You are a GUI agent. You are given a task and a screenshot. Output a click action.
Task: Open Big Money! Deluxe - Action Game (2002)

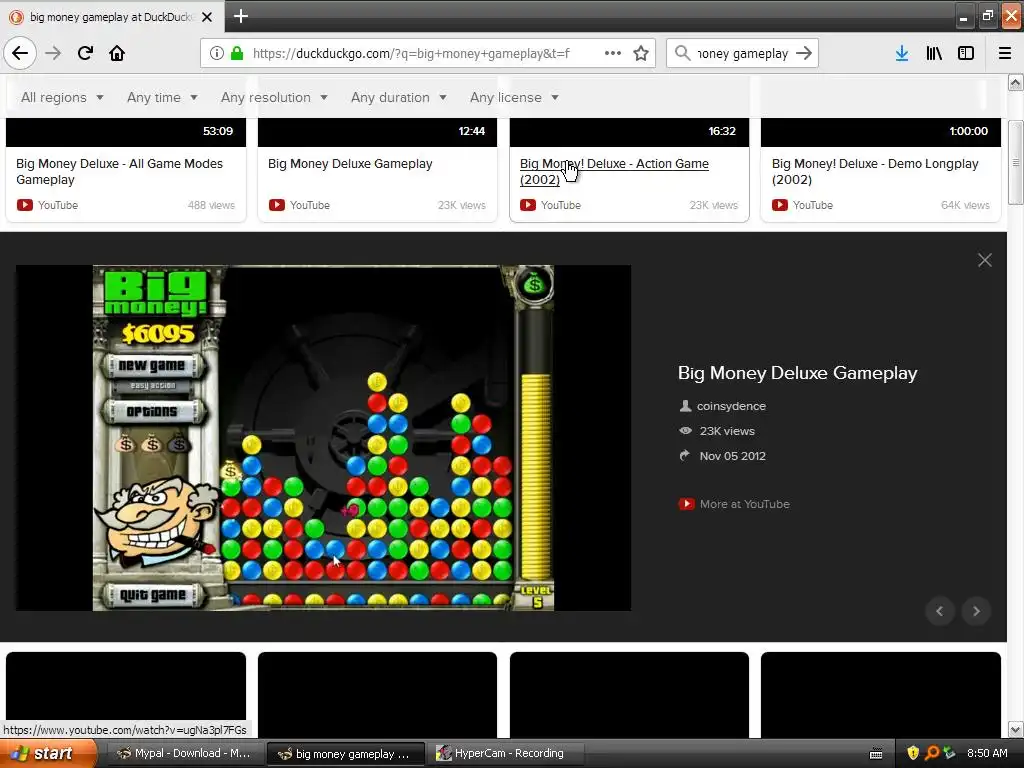(x=614, y=172)
